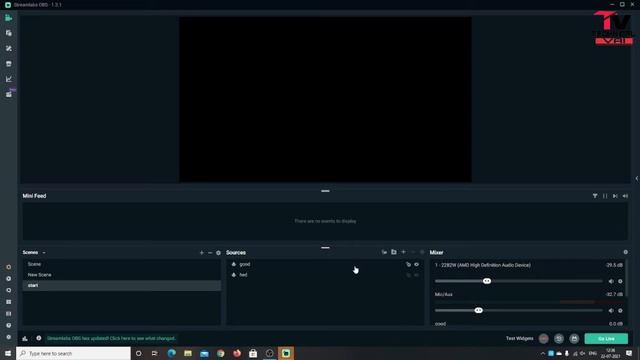
Task: Open settings gear for AMD audio device
Action: pyautogui.click(x=620, y=281)
